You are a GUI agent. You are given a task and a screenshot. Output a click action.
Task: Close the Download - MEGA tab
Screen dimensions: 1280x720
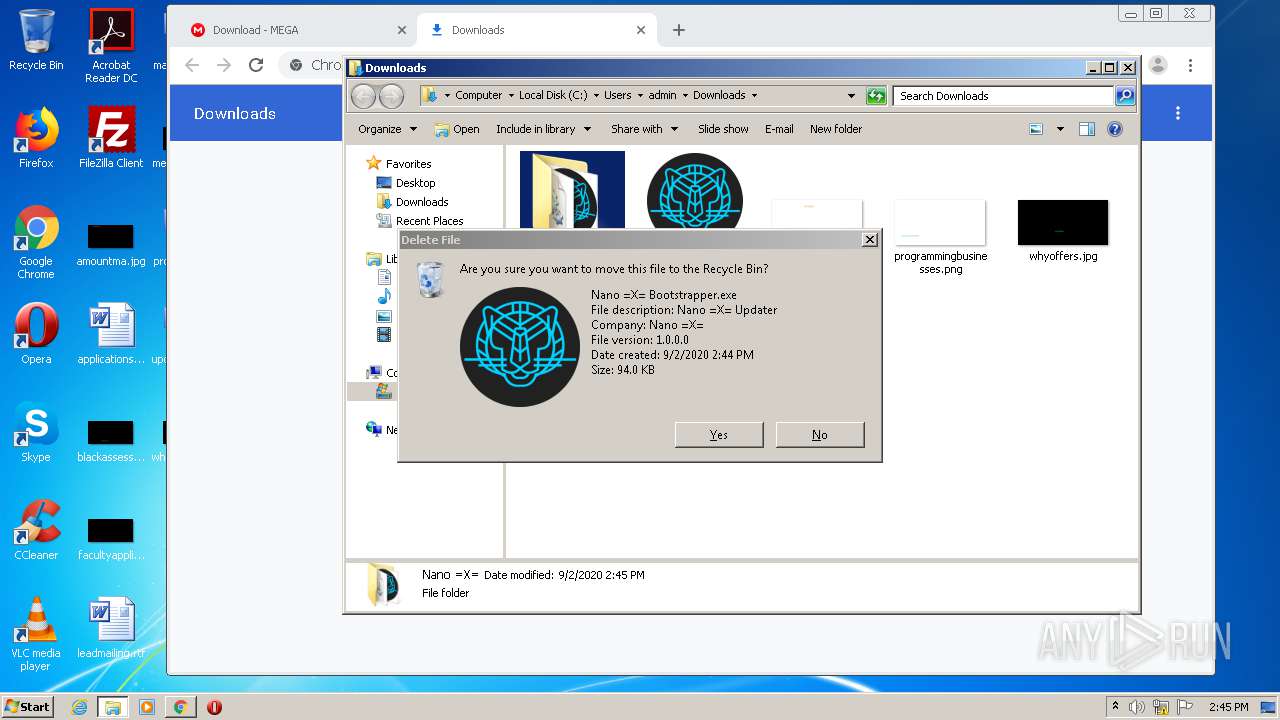pos(402,30)
